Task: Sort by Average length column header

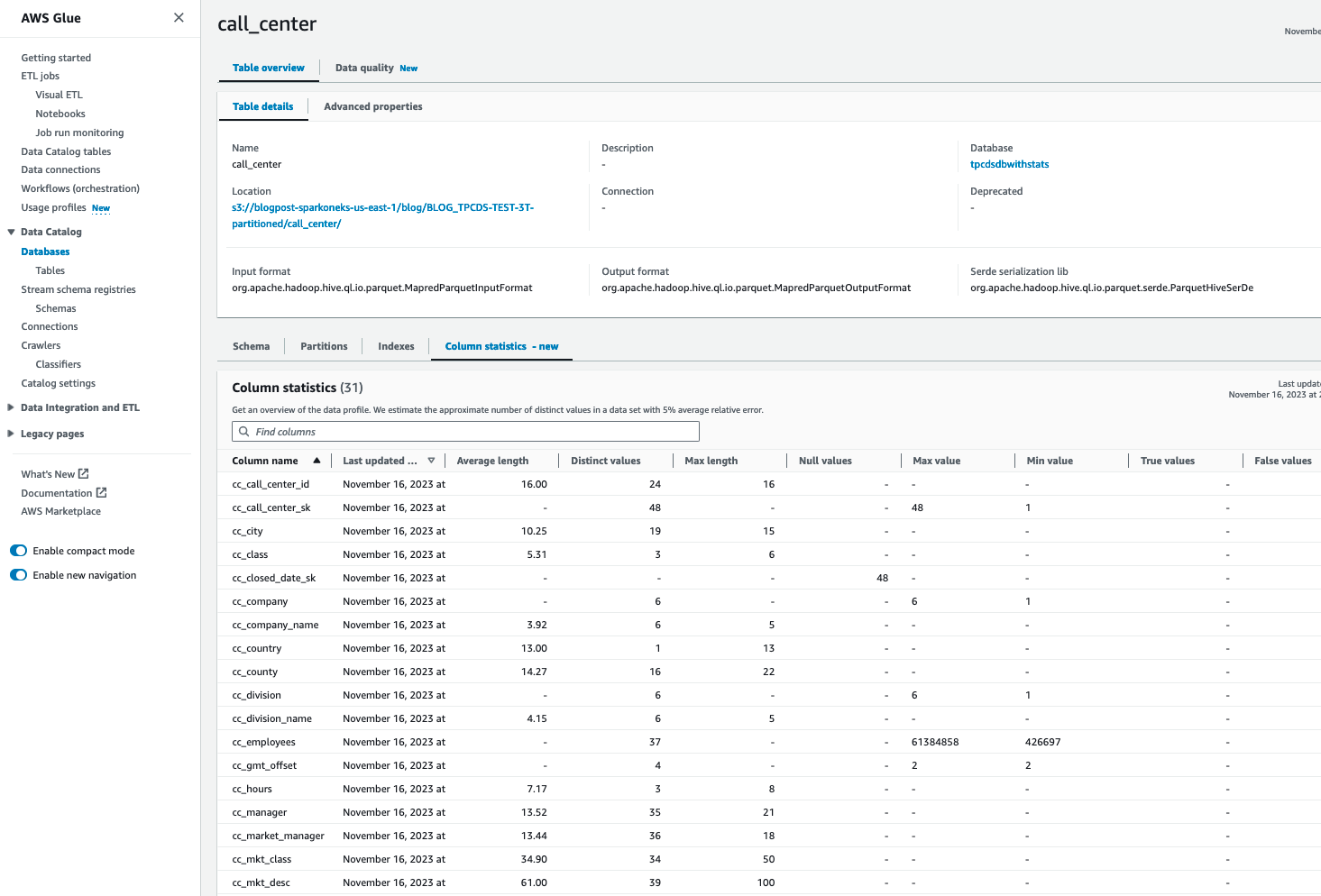Action: 492,461
